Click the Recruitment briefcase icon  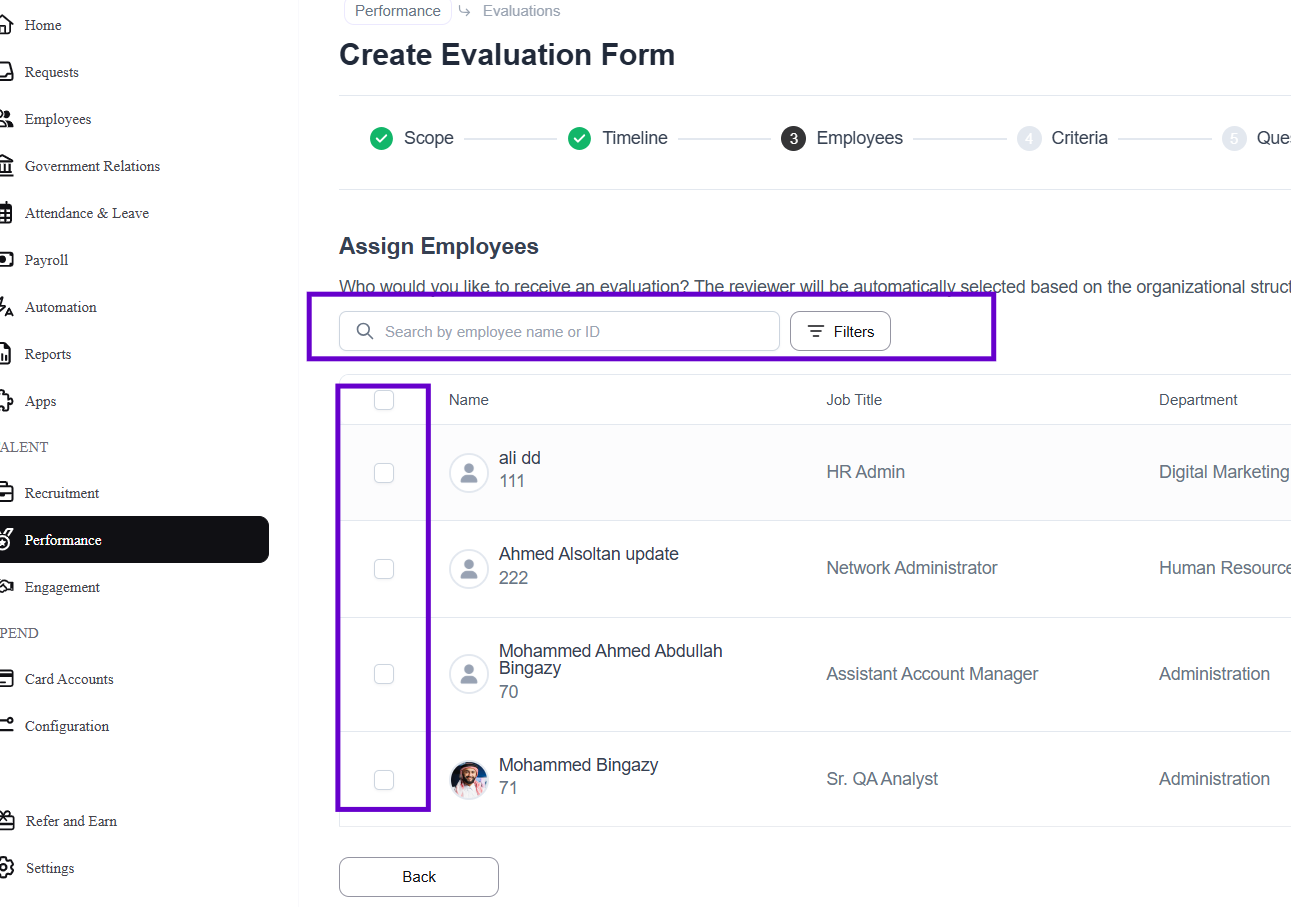click(x=6, y=493)
